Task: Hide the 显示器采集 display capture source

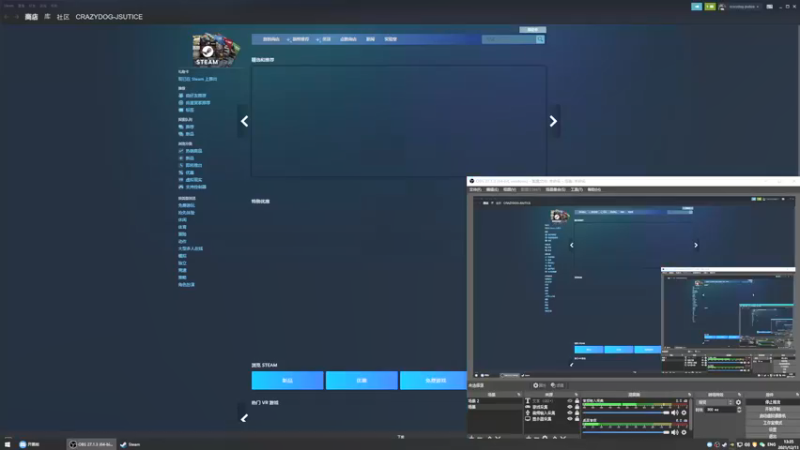Action: 570,419
